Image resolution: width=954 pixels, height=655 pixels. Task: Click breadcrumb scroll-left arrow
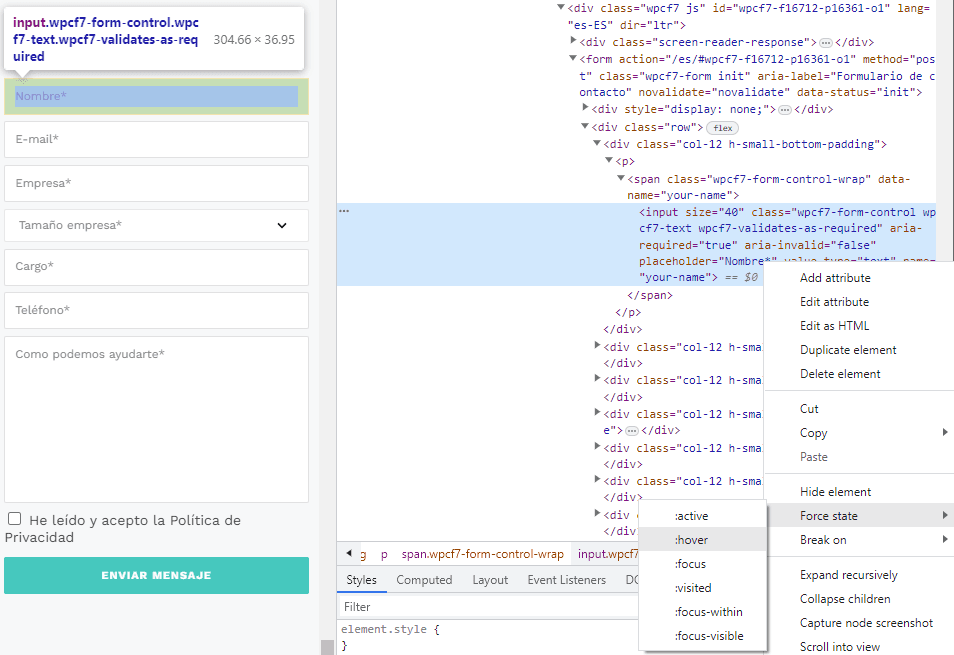(x=349, y=553)
